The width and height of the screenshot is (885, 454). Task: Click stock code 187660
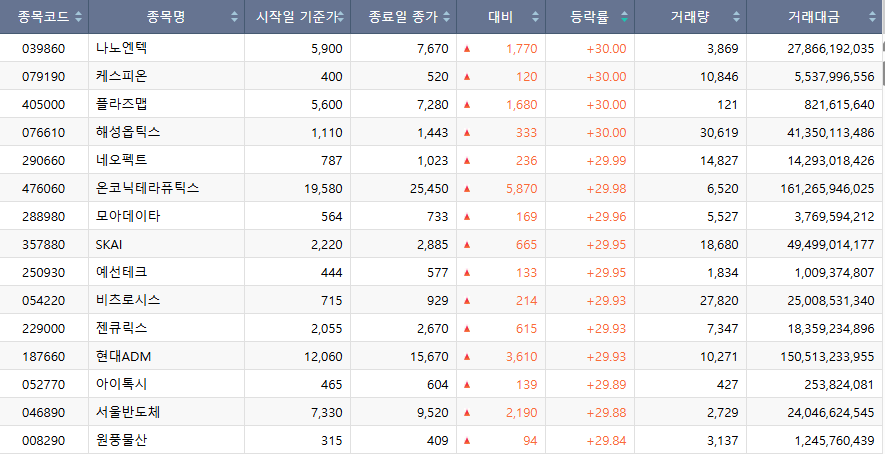[x=43, y=356]
